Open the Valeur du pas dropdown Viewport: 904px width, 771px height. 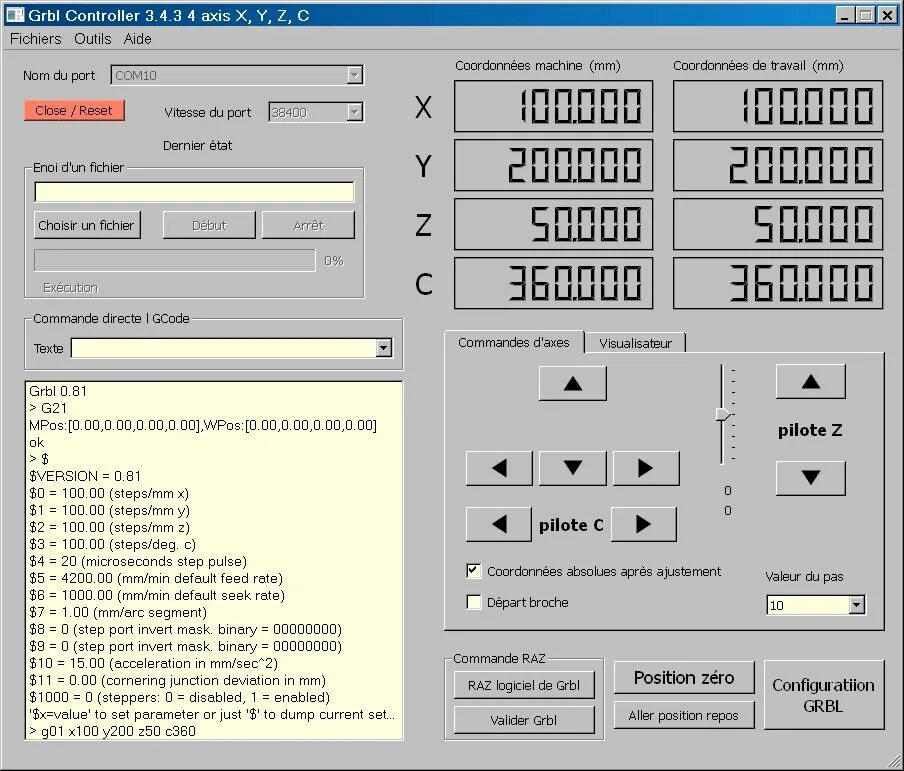(856, 605)
